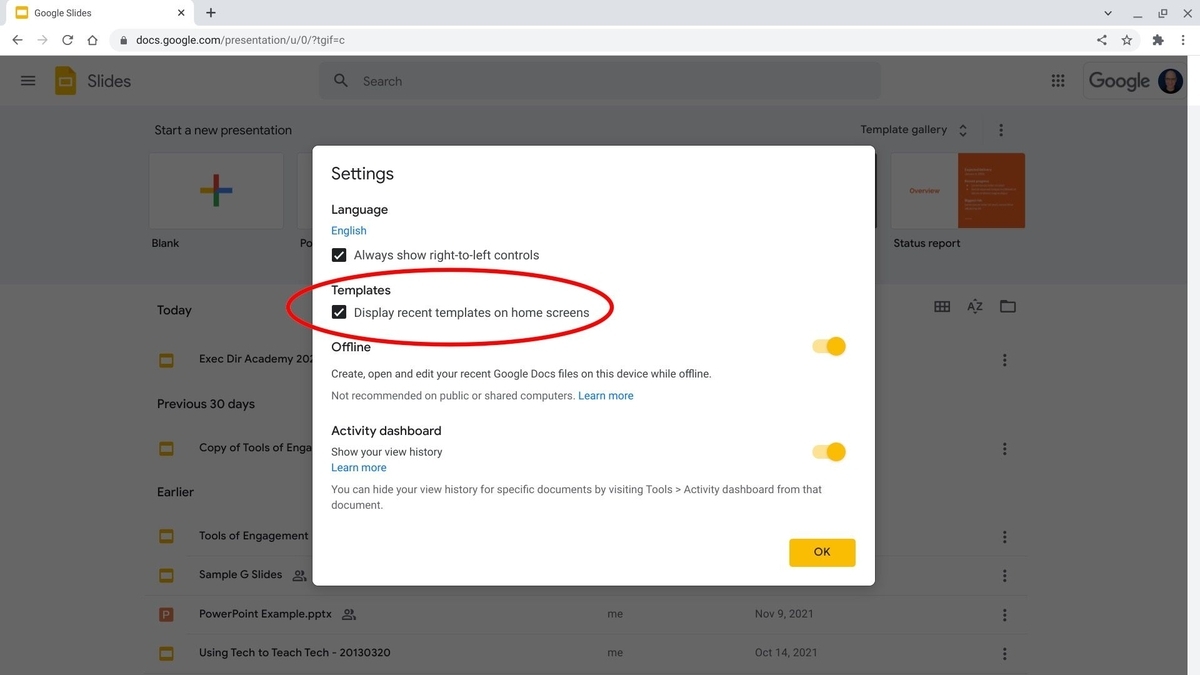
Task: Open the Google apps grid launcher
Action: 1057,80
